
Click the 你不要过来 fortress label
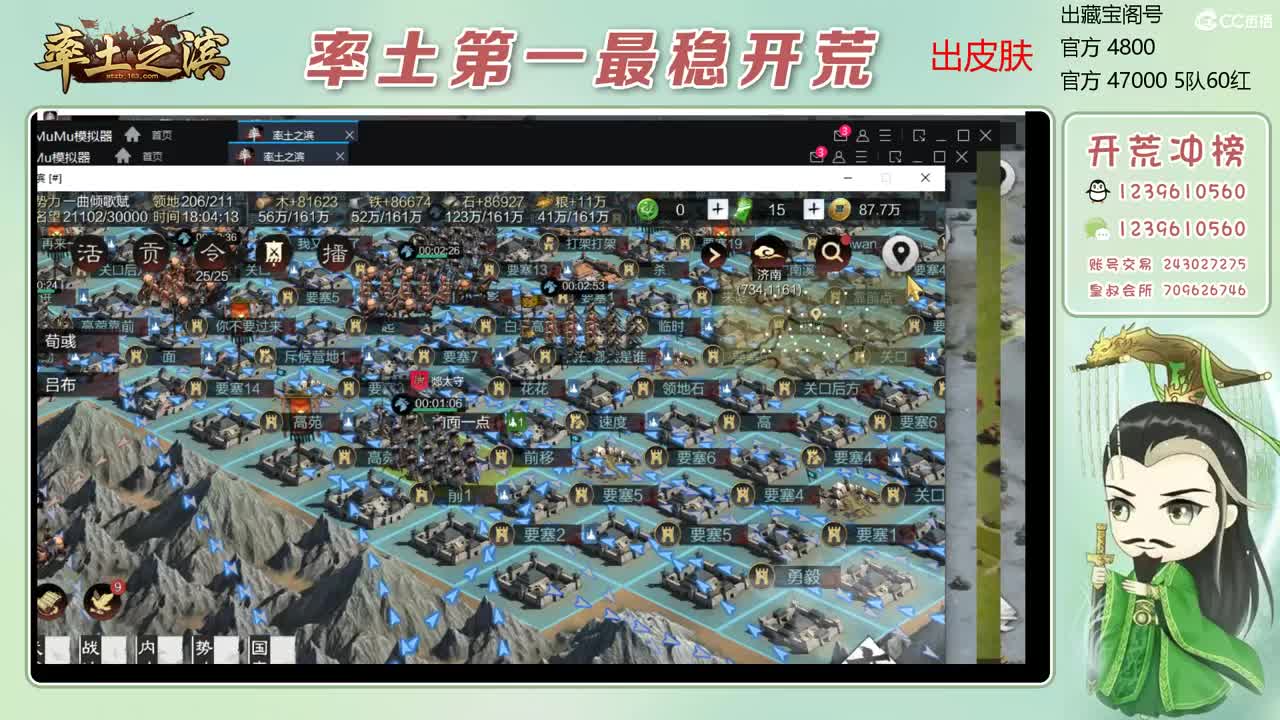[x=249, y=326]
